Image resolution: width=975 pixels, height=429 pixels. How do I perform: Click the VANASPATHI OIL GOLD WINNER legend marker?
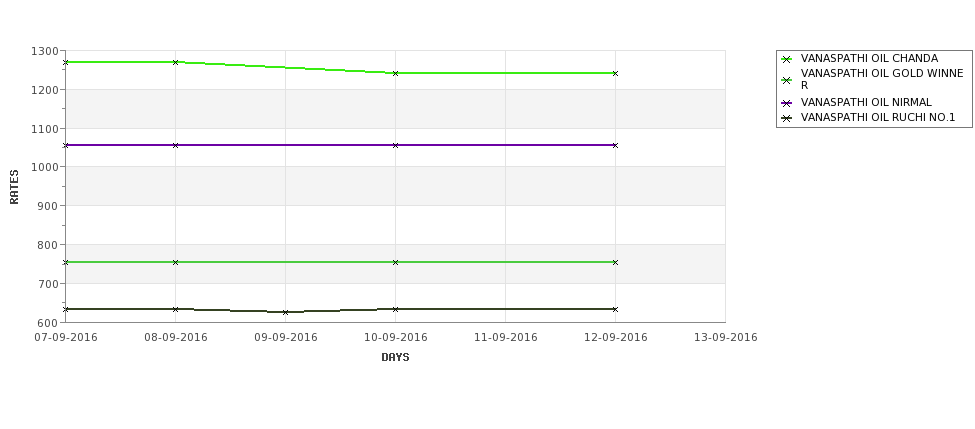point(787,80)
